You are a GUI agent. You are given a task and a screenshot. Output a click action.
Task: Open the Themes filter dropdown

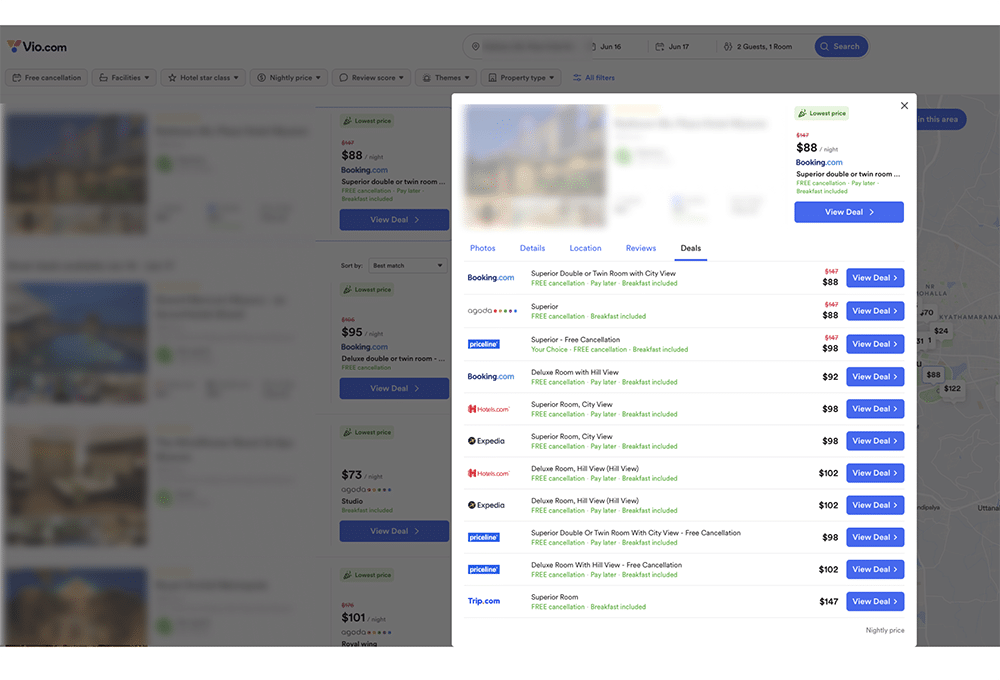445,78
